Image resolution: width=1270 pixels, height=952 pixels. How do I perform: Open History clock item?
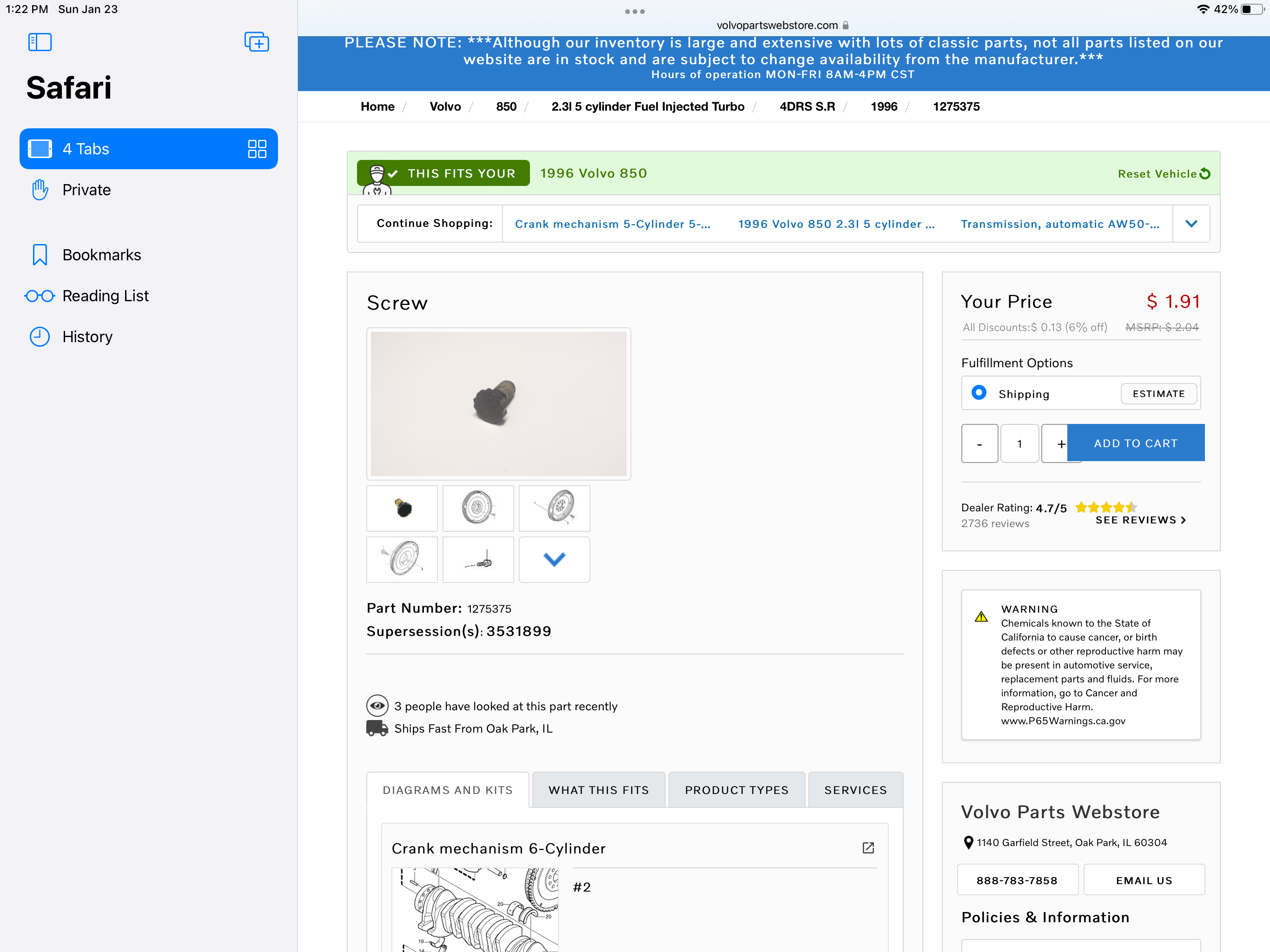click(x=87, y=337)
